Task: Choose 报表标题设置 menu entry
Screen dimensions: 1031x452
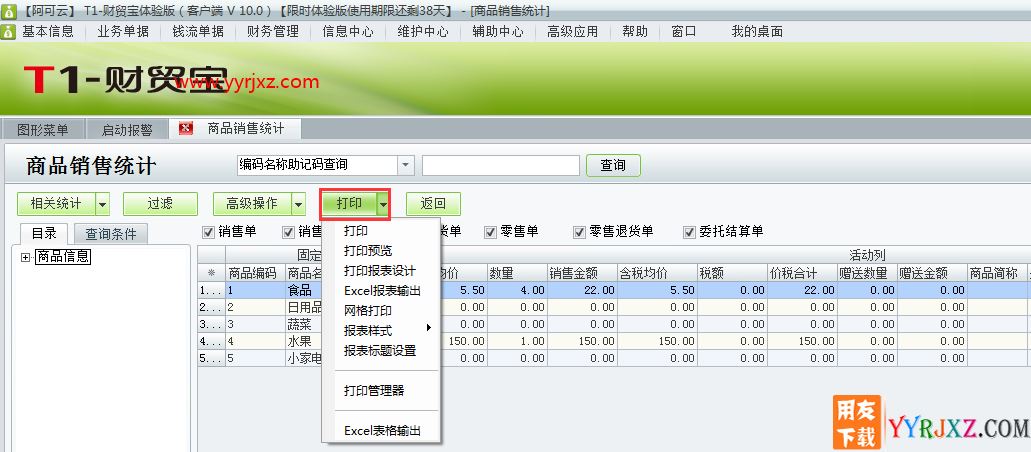Action: pos(379,351)
